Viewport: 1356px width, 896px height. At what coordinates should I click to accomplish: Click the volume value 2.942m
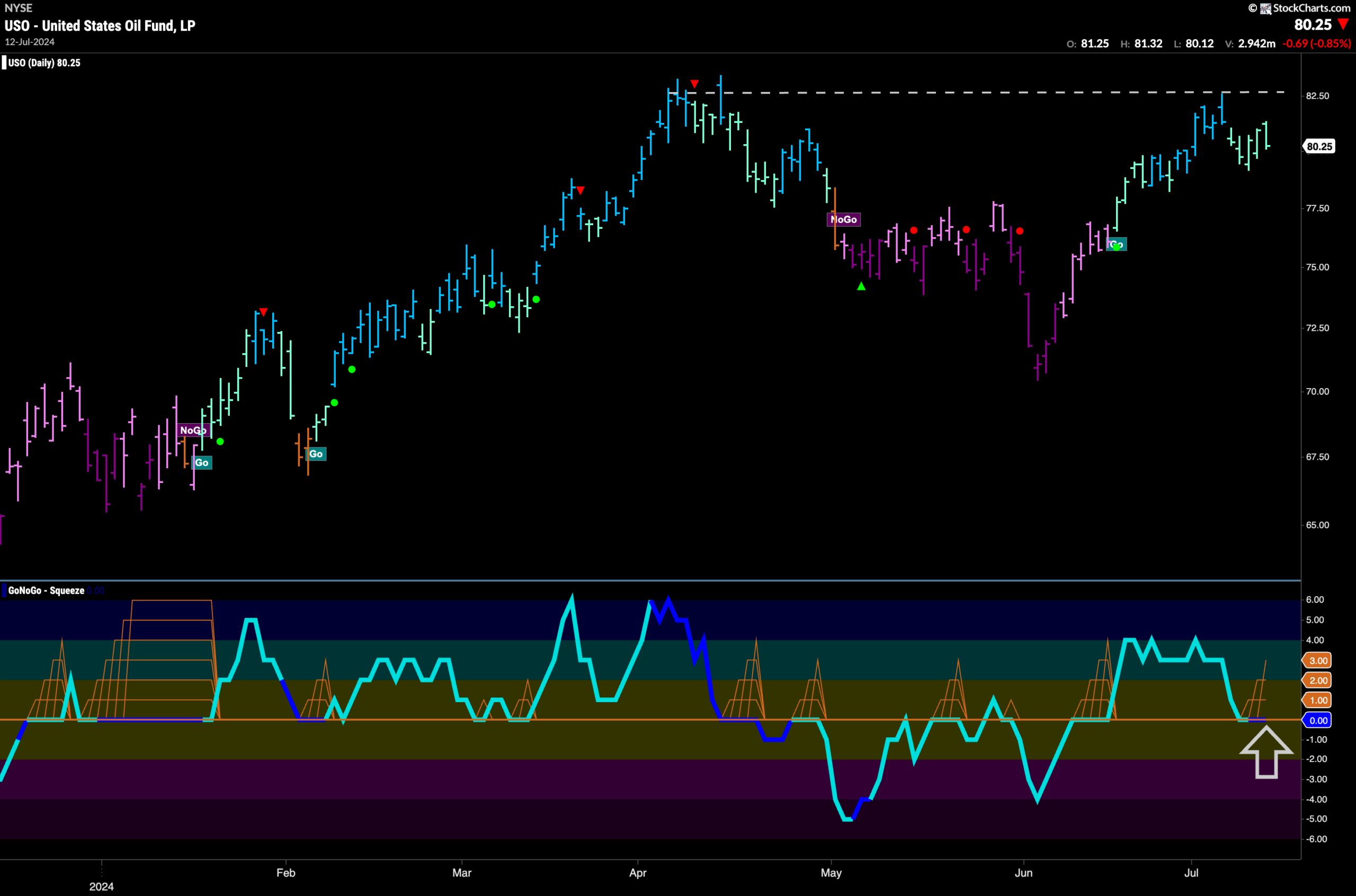pyautogui.click(x=1256, y=43)
